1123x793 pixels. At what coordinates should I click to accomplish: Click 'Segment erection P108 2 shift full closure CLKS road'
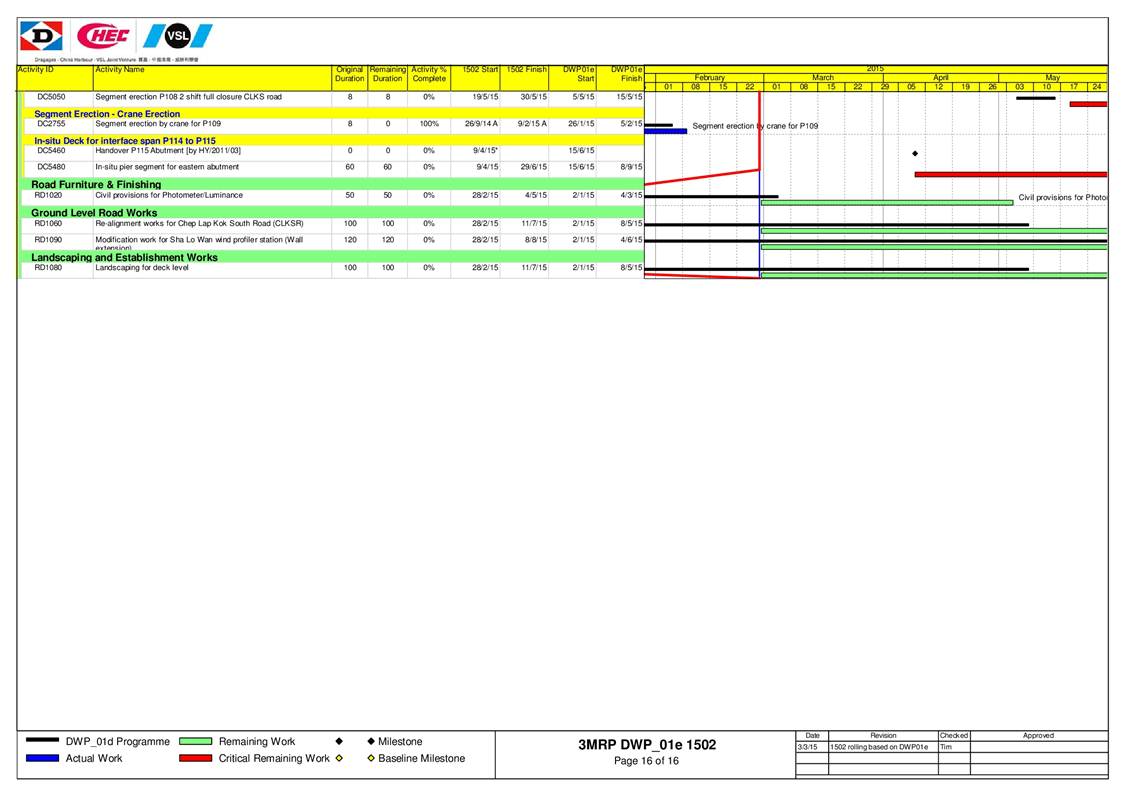click(x=188, y=97)
